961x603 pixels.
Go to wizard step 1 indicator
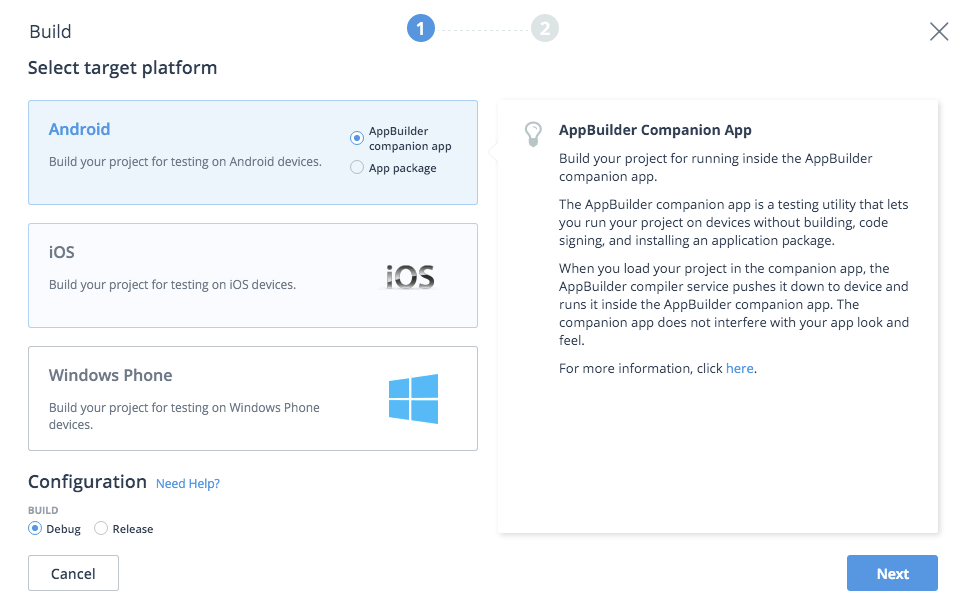(421, 28)
